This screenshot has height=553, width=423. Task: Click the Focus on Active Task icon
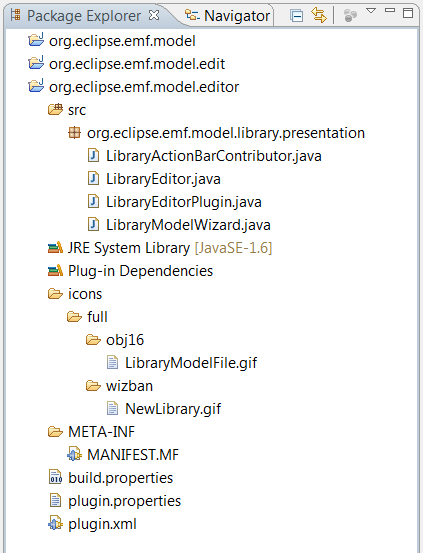point(350,16)
